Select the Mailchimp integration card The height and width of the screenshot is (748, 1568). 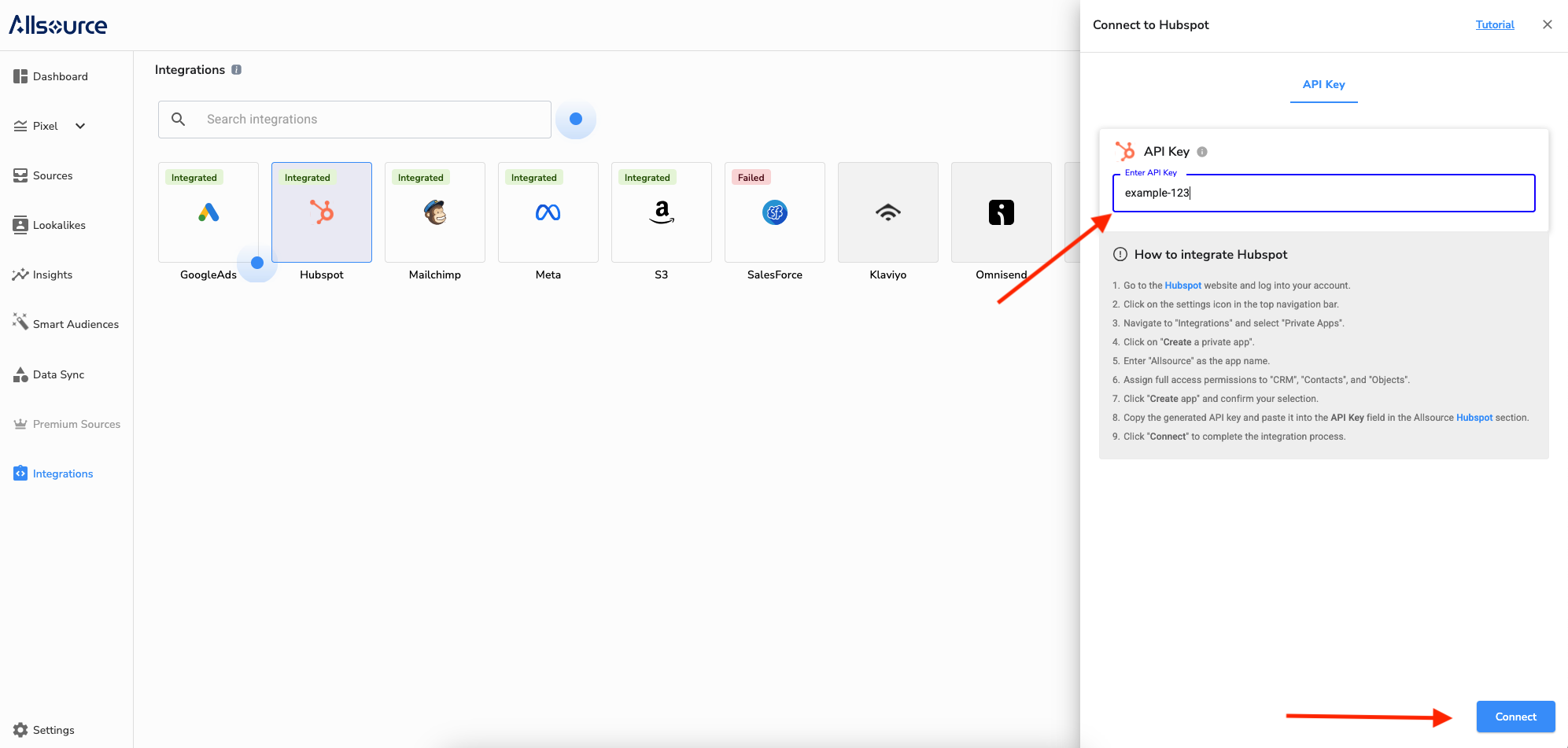435,212
